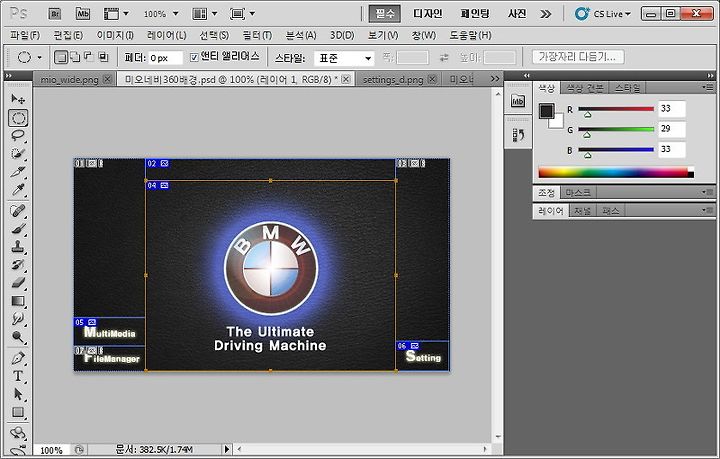The image size is (720, 459).
Task: Open the Mini Bridge panel icon in dock
Action: pyautogui.click(x=518, y=101)
